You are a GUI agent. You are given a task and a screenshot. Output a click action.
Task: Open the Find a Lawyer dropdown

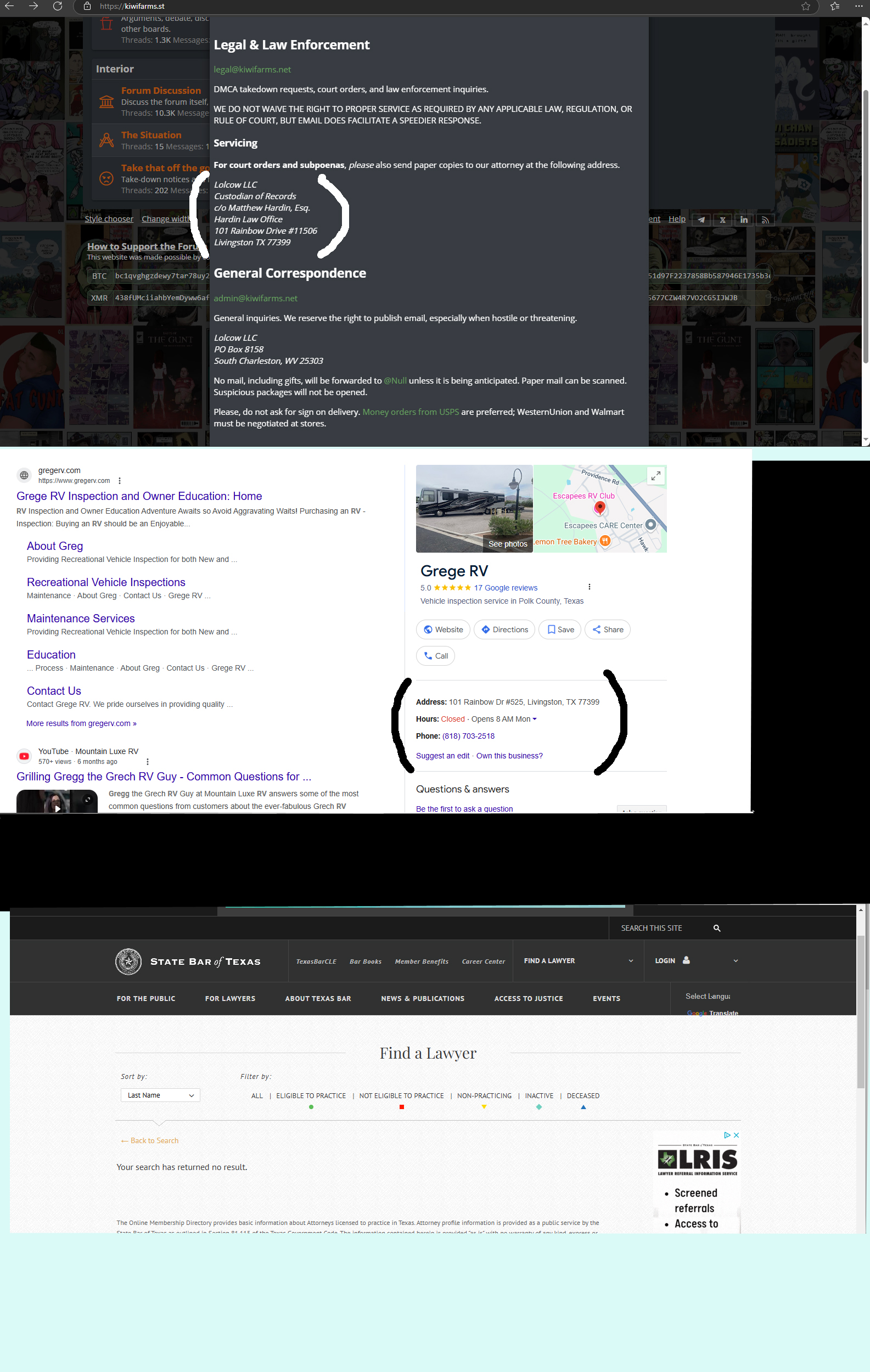[x=578, y=960]
